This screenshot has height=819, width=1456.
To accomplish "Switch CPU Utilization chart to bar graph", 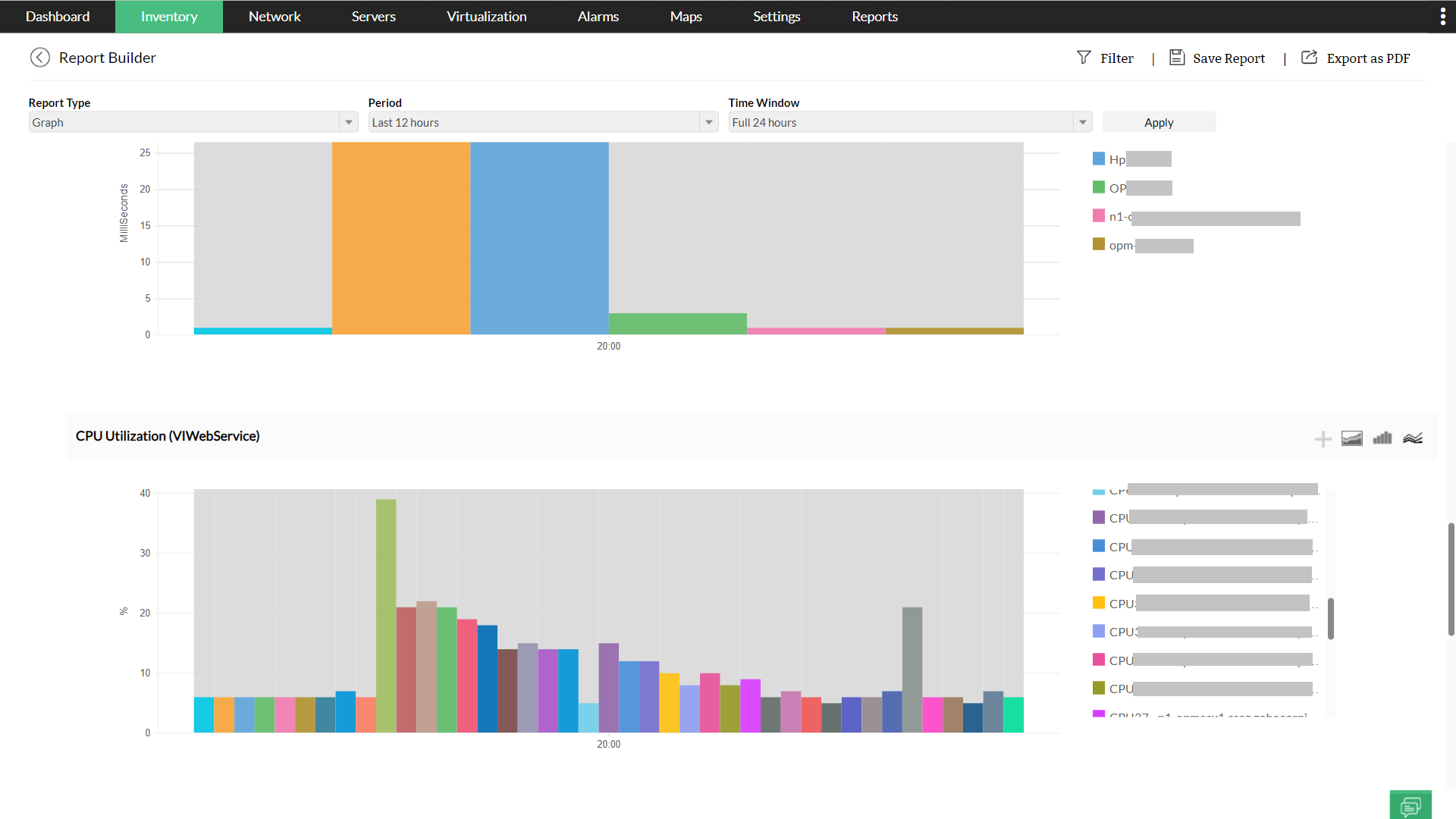I will 1382,438.
